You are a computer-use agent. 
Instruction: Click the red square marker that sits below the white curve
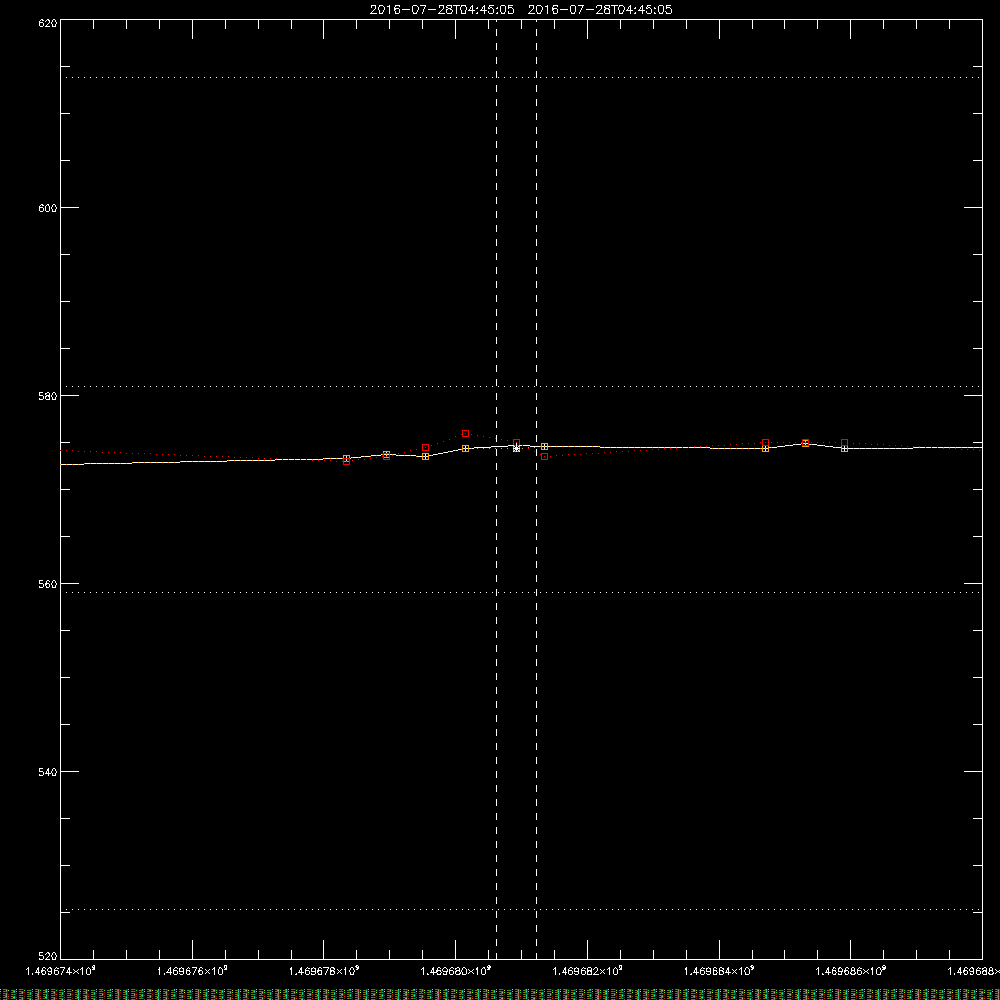point(544,457)
